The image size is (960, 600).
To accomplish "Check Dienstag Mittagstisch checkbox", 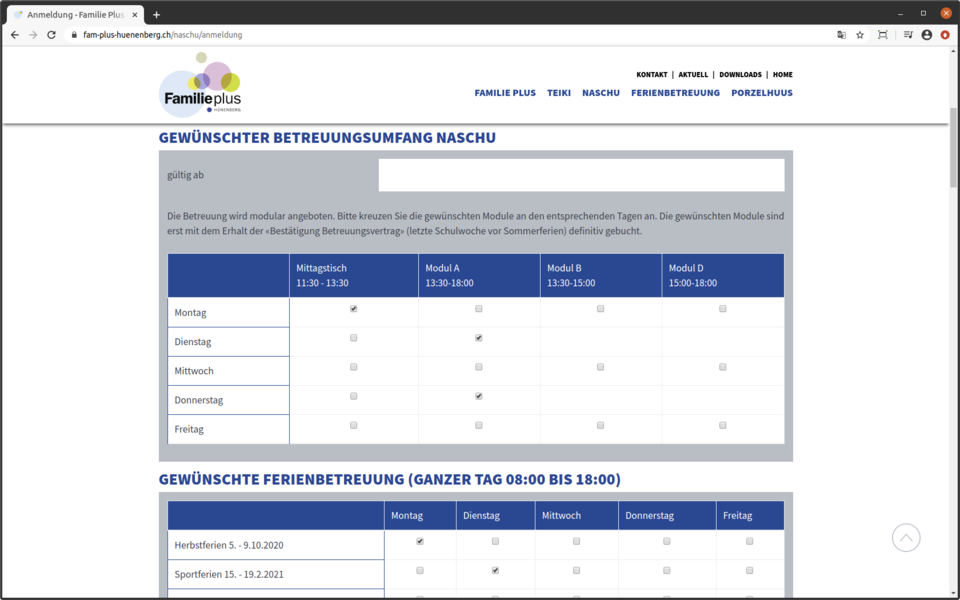I will [354, 338].
